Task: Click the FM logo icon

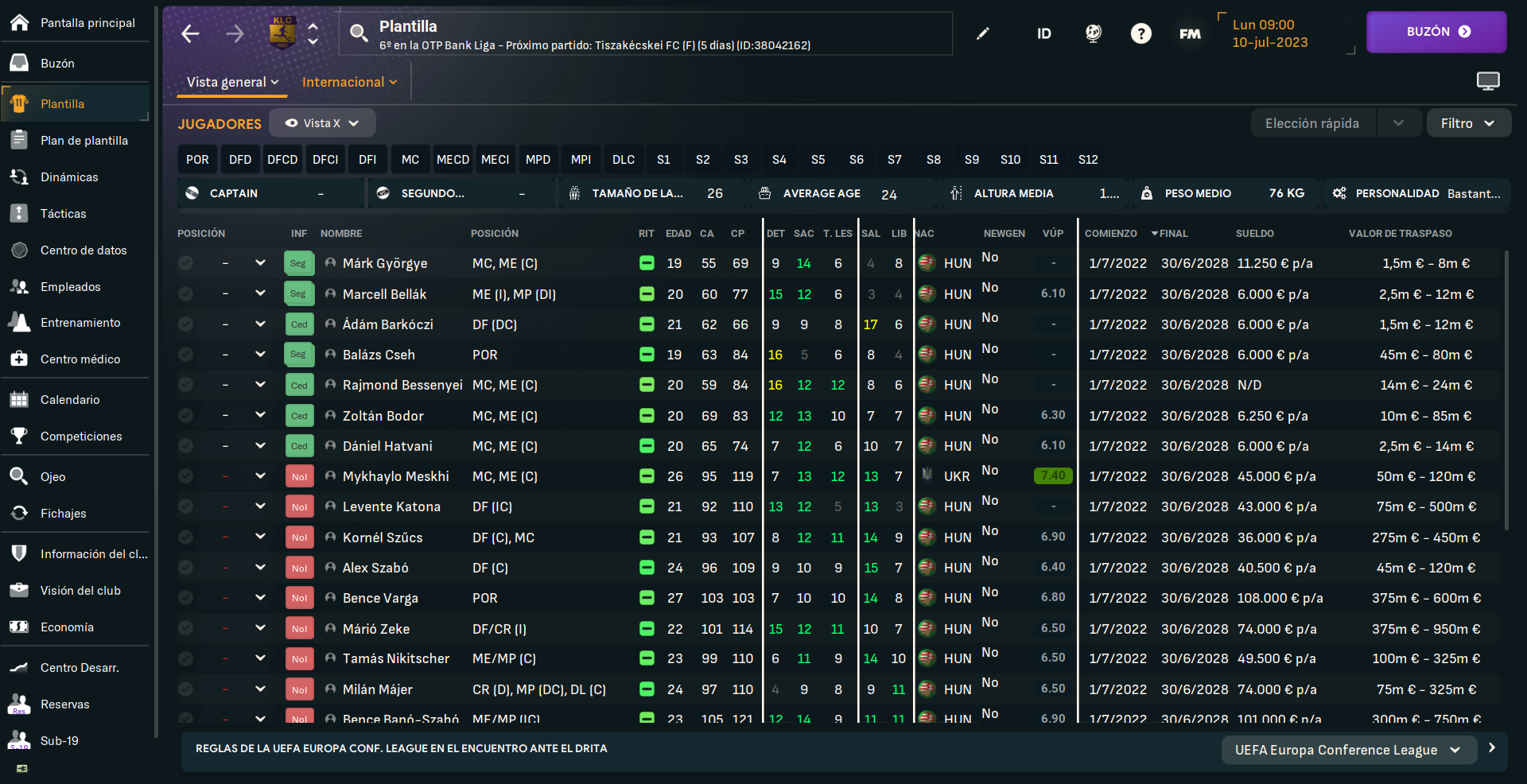Action: 1190,33
